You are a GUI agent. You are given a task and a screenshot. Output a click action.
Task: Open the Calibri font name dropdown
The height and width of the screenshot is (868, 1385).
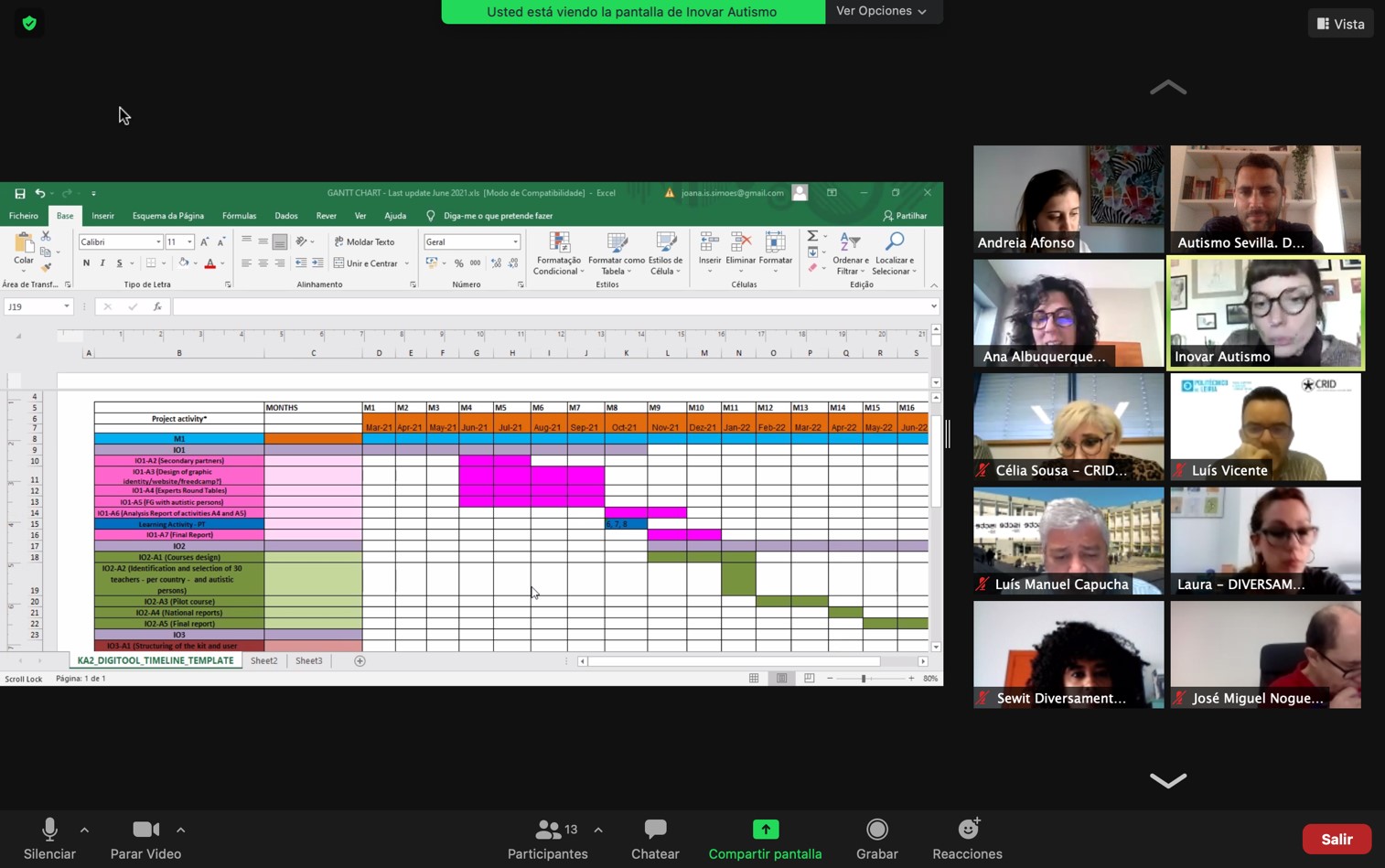(158, 242)
